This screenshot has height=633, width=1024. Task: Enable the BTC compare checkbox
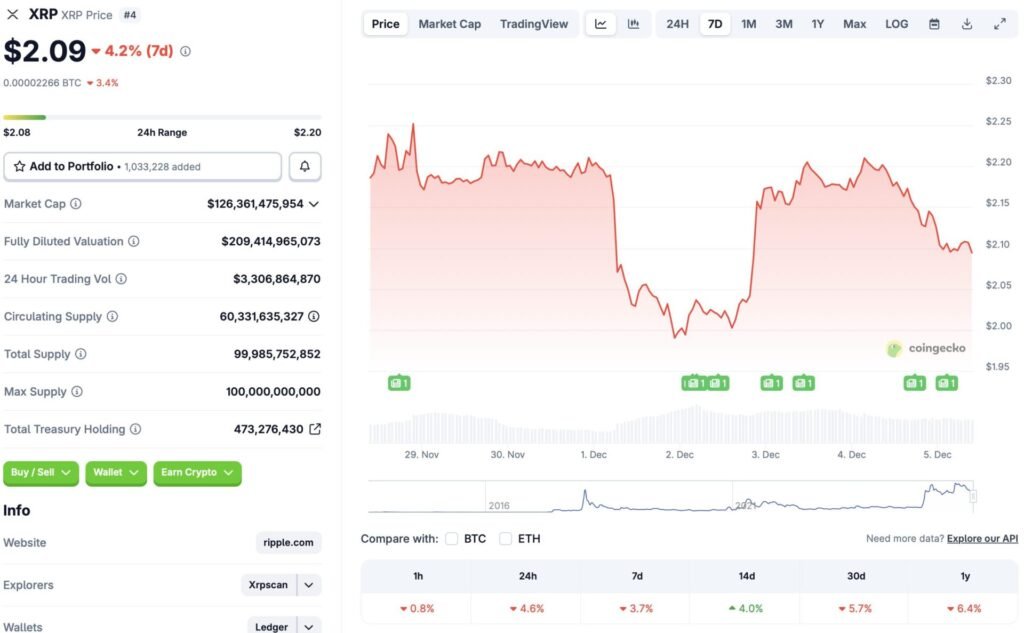pos(452,538)
